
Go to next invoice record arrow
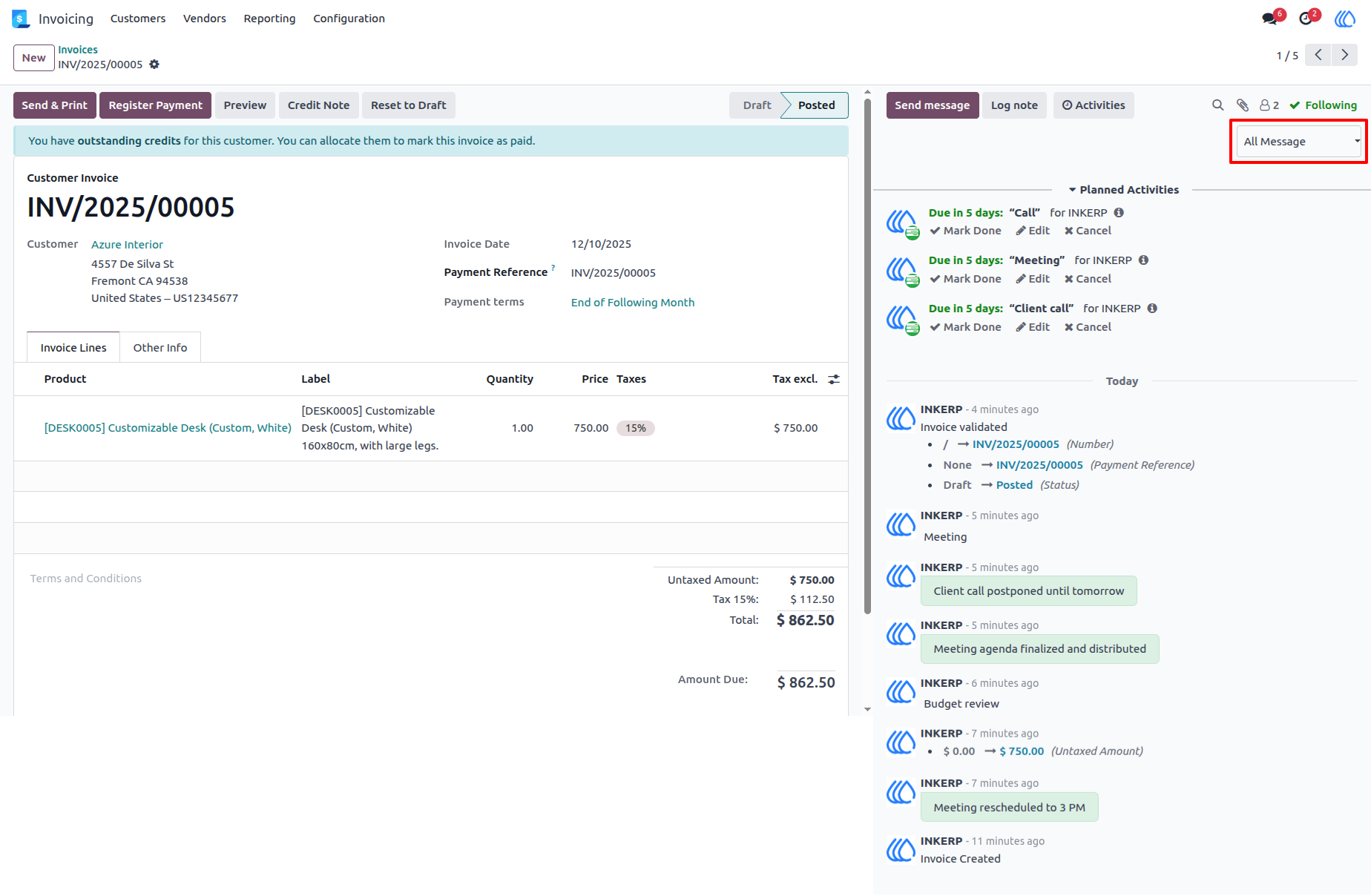point(1344,55)
